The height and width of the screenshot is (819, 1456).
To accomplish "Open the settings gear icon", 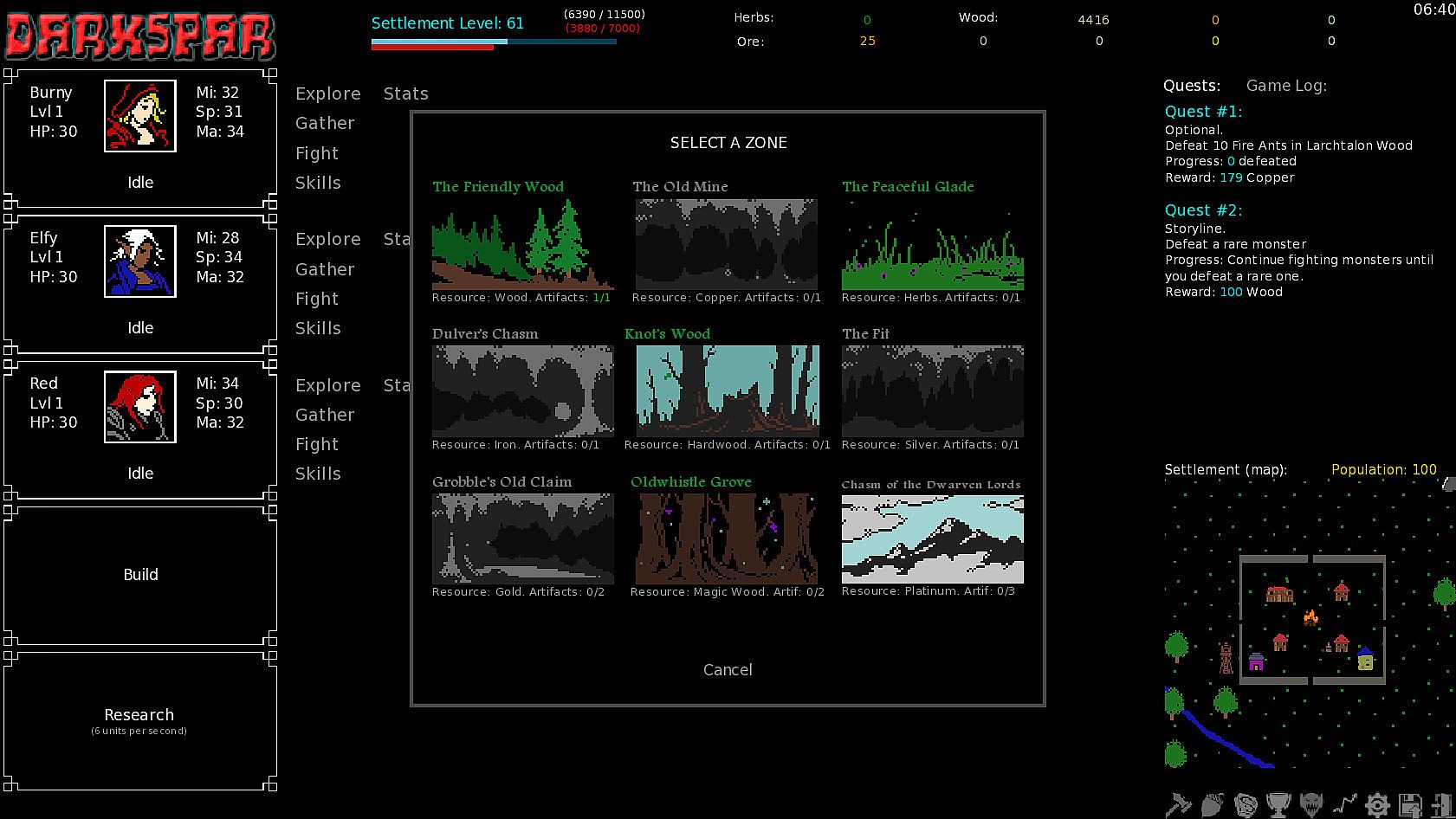I will [x=1377, y=804].
